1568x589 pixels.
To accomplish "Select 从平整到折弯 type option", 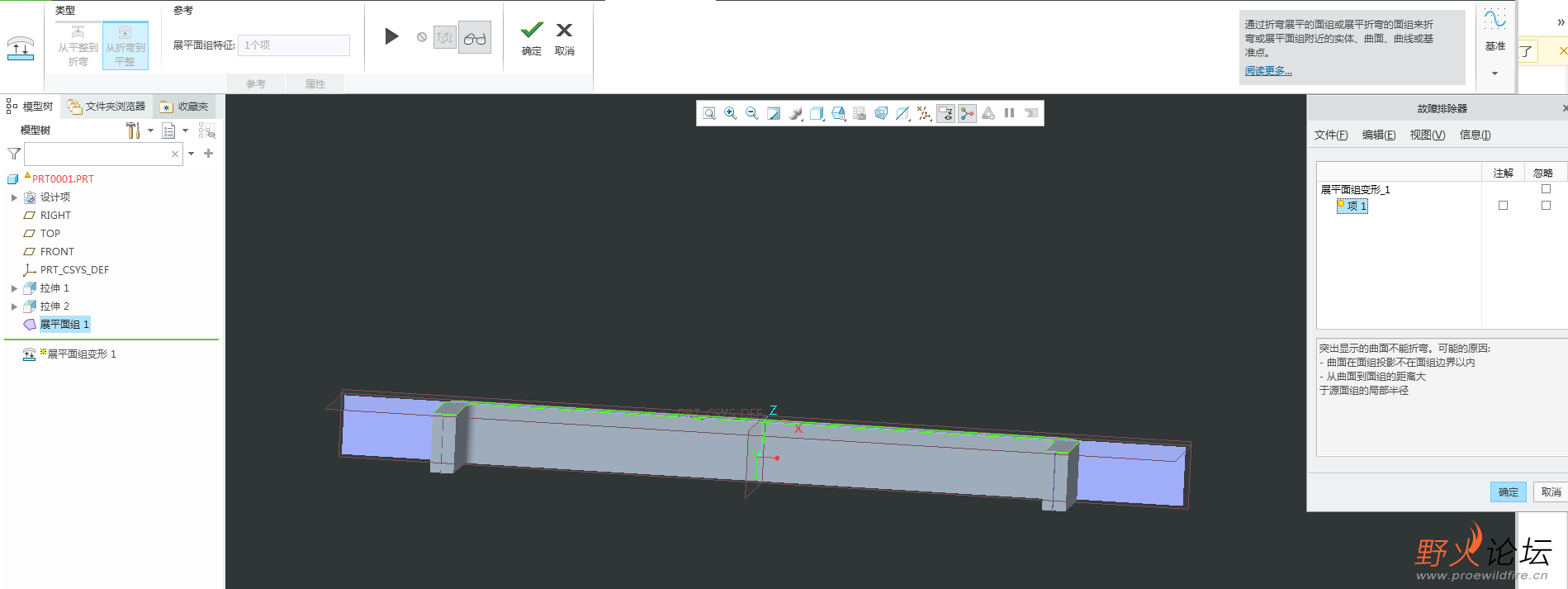I will [78, 45].
